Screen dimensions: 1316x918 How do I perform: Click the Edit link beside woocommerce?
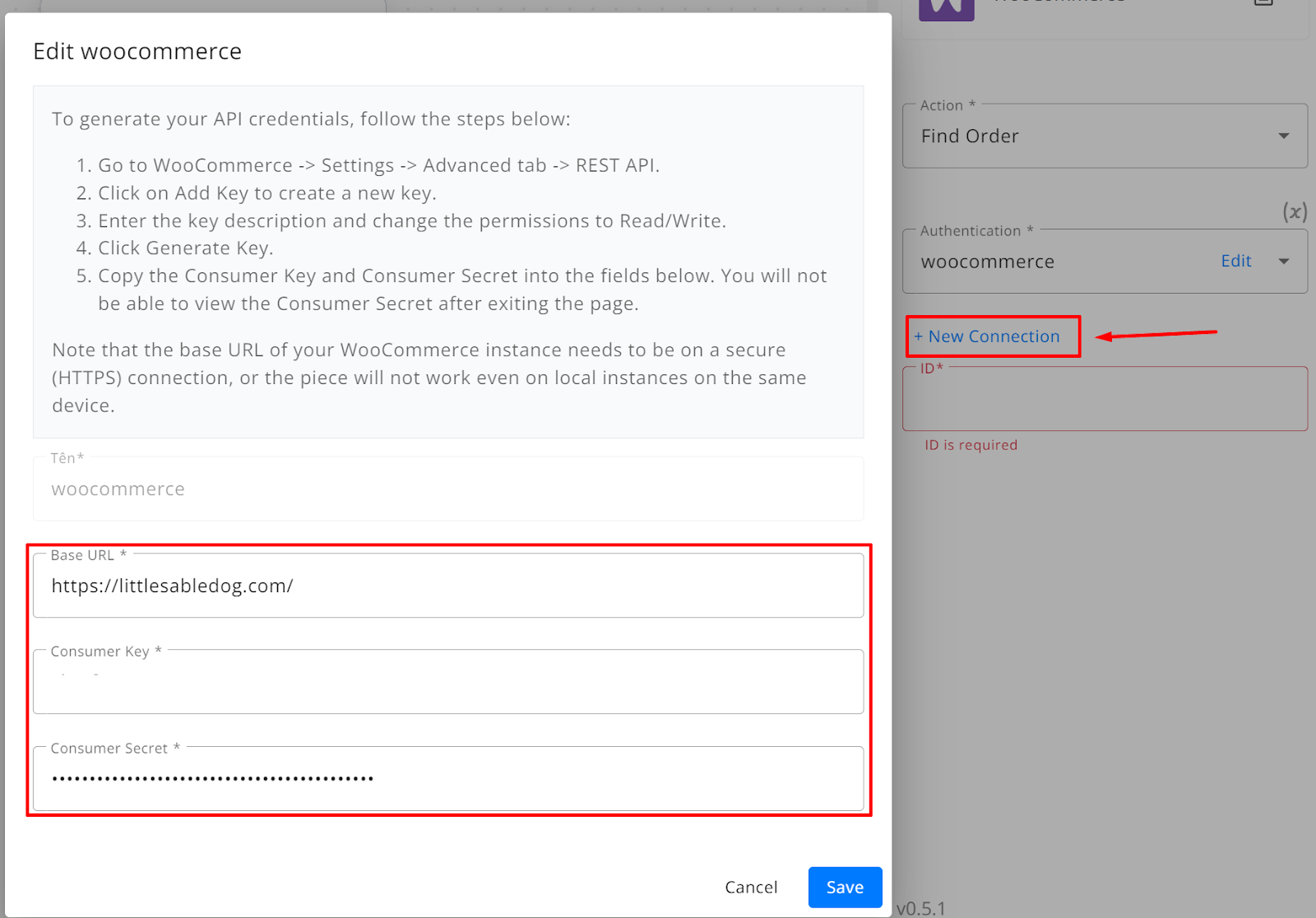[x=1235, y=261]
